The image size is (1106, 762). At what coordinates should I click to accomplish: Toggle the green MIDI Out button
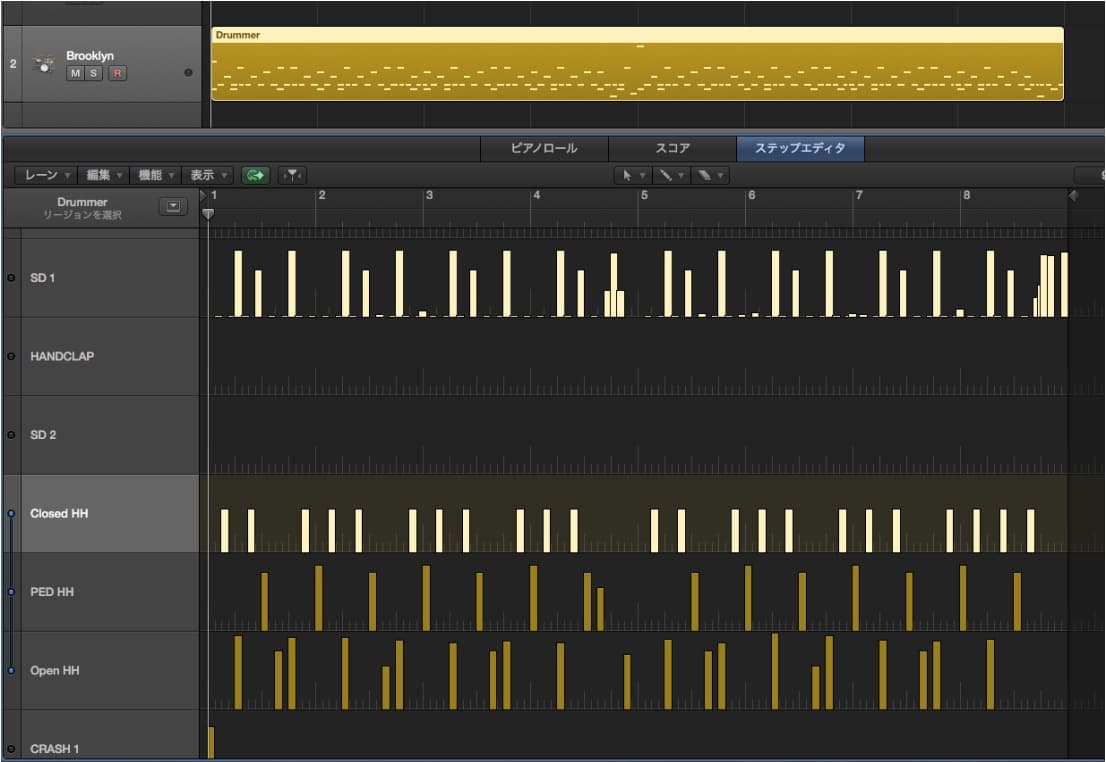point(256,175)
